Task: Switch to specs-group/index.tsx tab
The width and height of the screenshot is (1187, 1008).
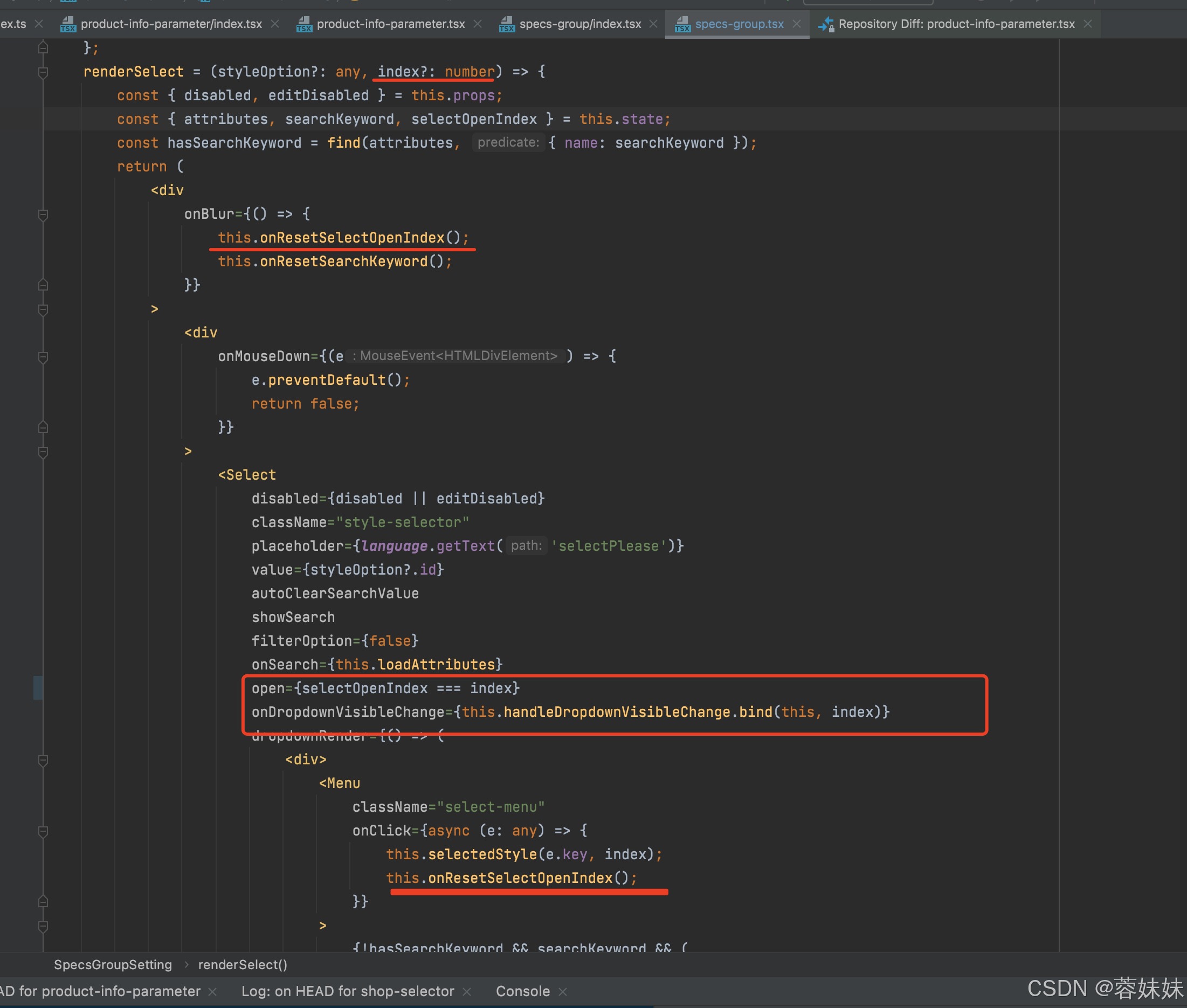Action: (580, 24)
